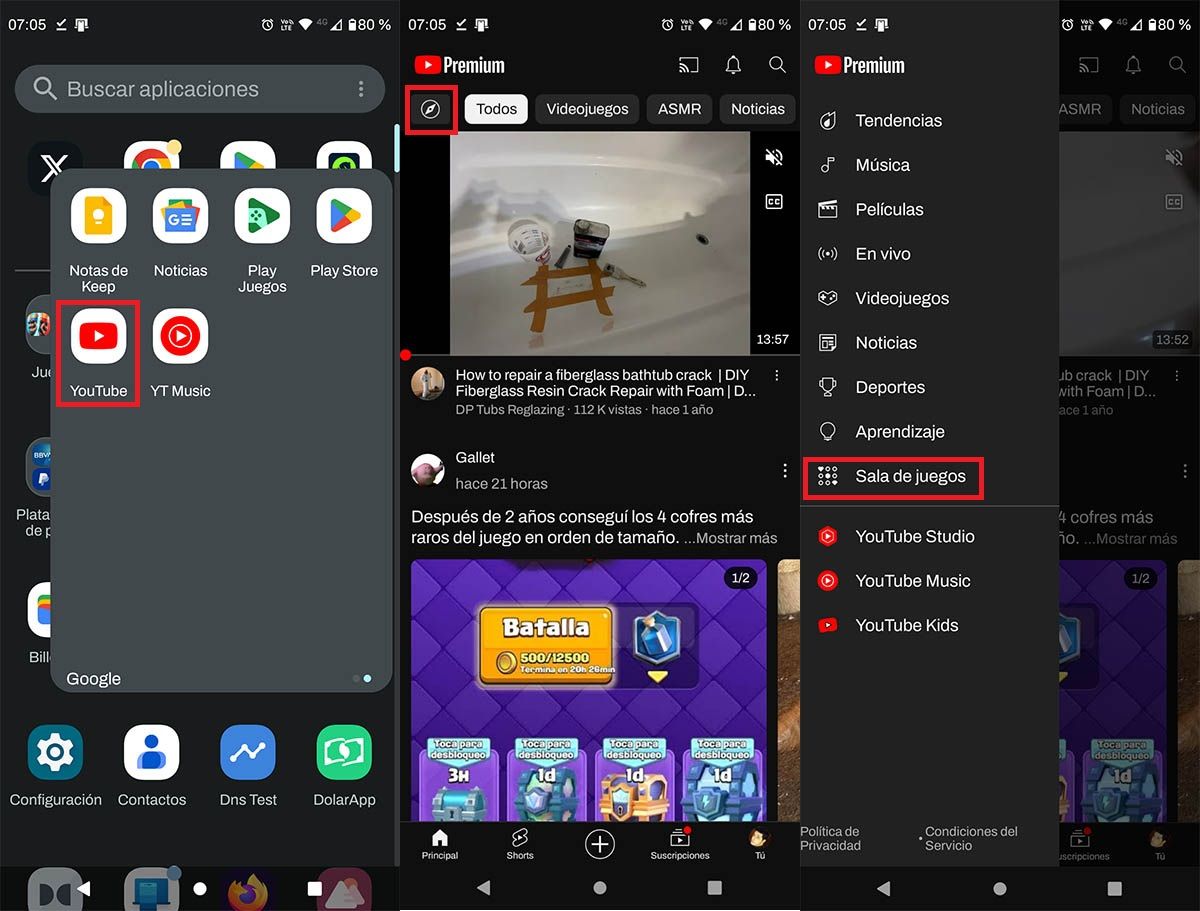Open the Play Juegos app
The width and height of the screenshot is (1200, 911).
tap(262, 240)
